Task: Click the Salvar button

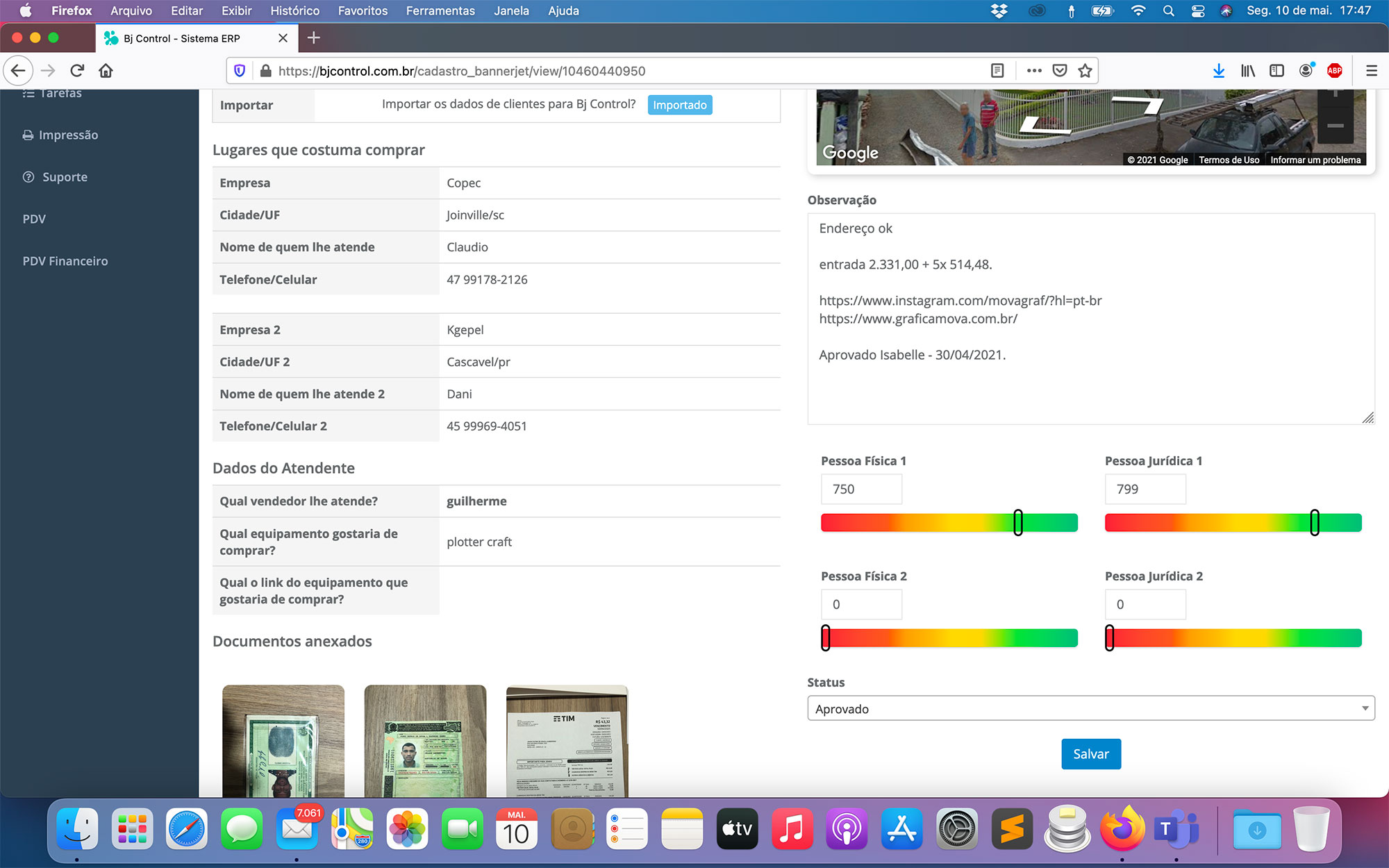Action: pyautogui.click(x=1090, y=754)
